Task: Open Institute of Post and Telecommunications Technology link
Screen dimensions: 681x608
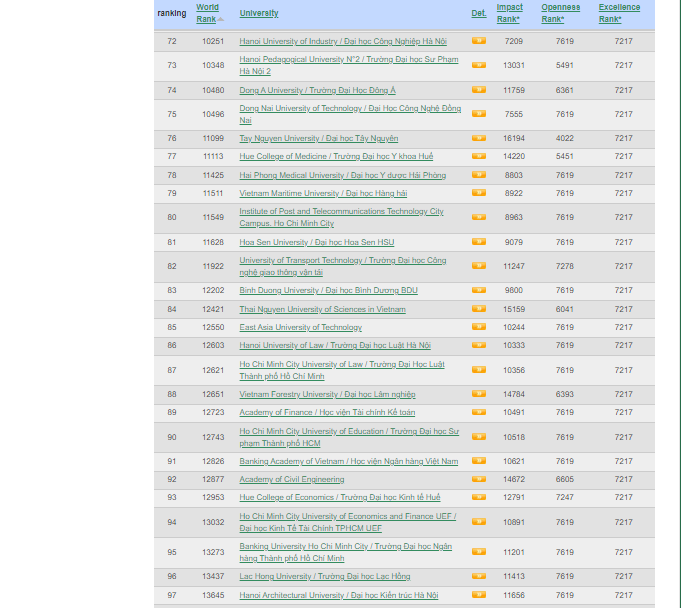Action: [341, 217]
